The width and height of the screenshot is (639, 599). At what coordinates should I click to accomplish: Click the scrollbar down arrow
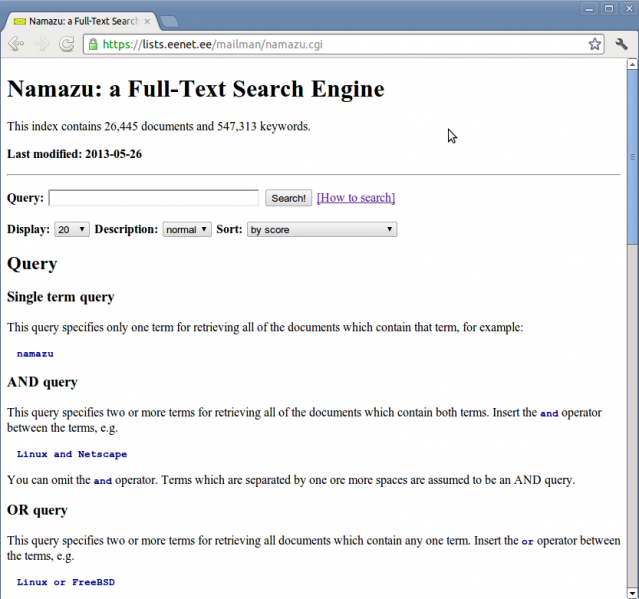[632, 592]
